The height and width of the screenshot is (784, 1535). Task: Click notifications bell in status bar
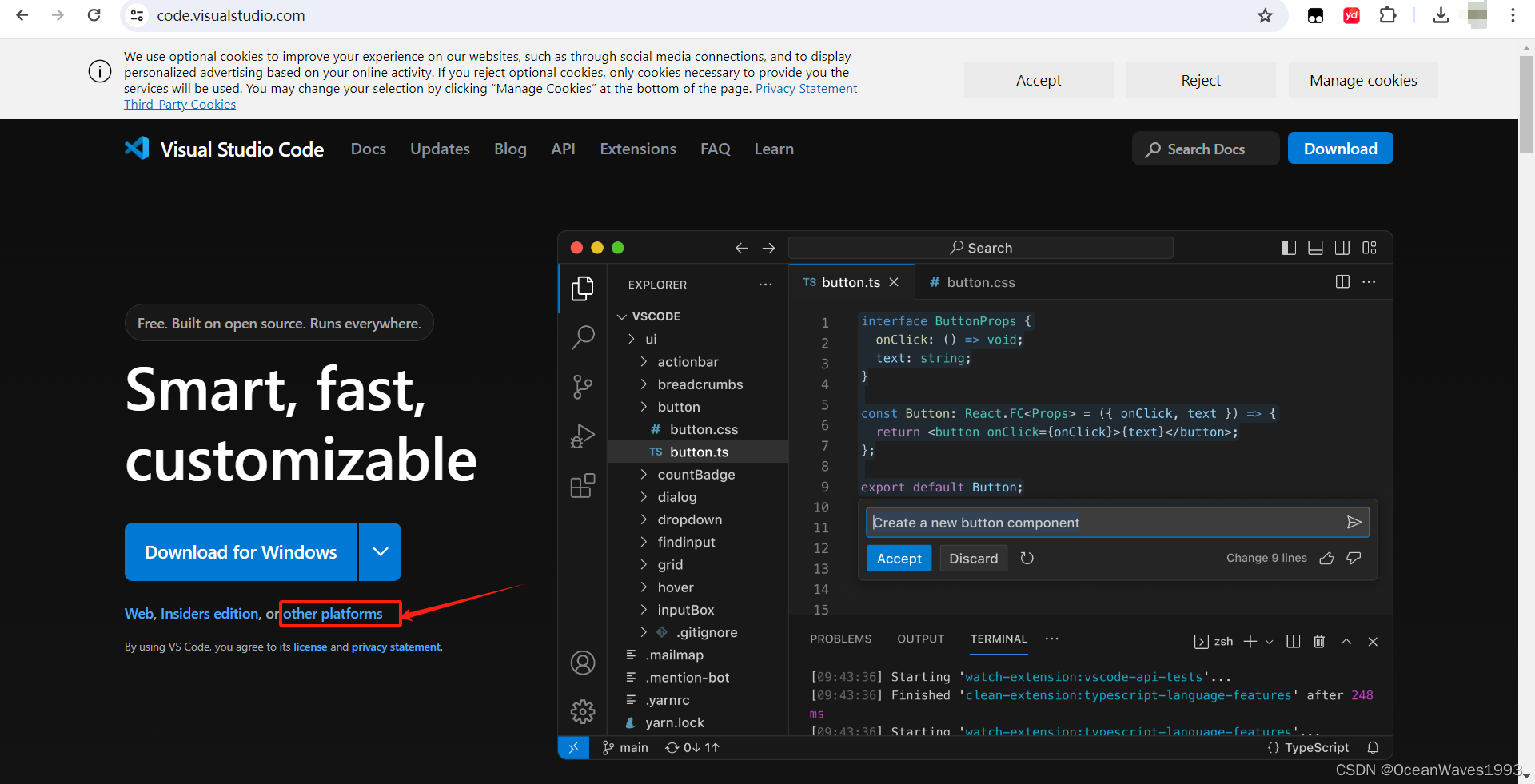click(x=1373, y=747)
